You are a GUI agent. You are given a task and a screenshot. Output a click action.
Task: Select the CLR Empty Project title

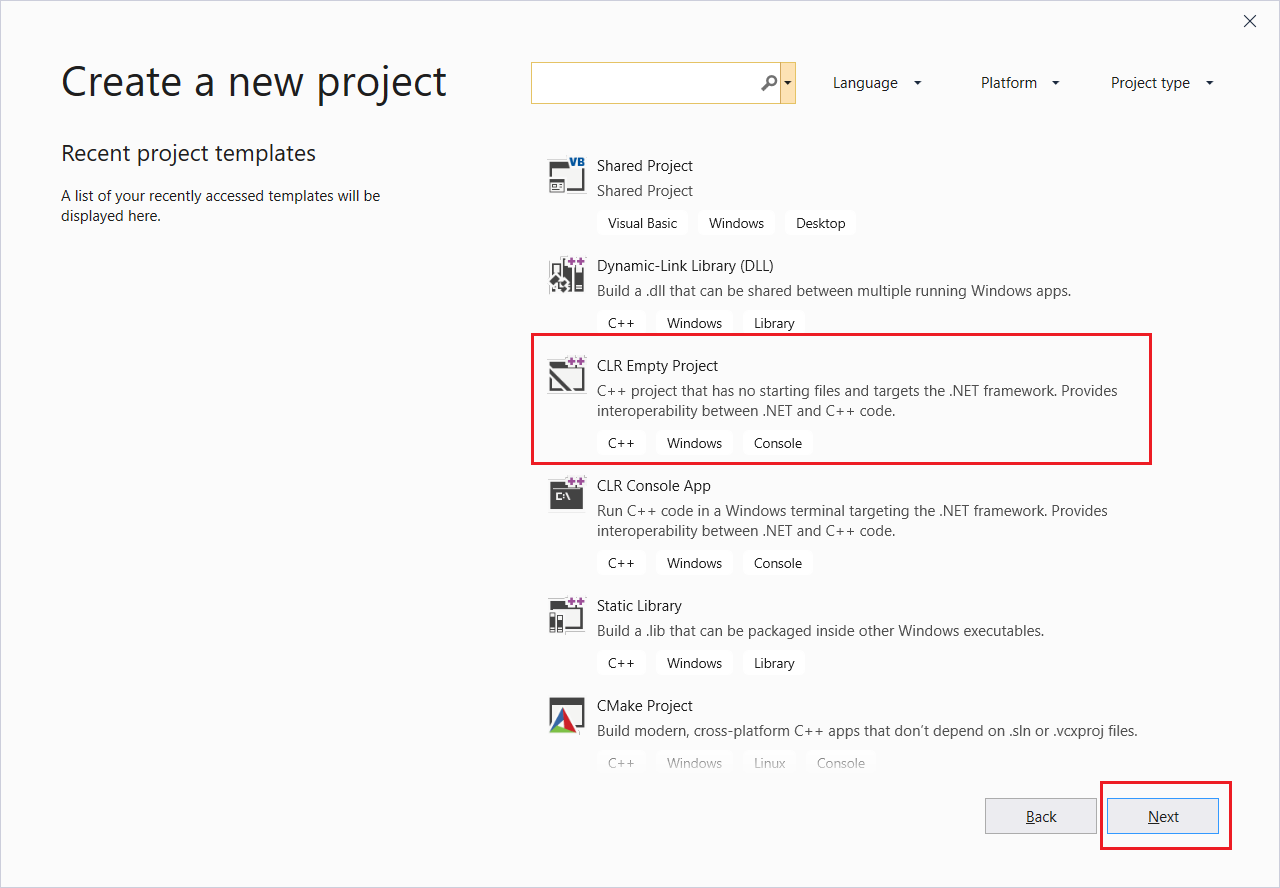(657, 366)
